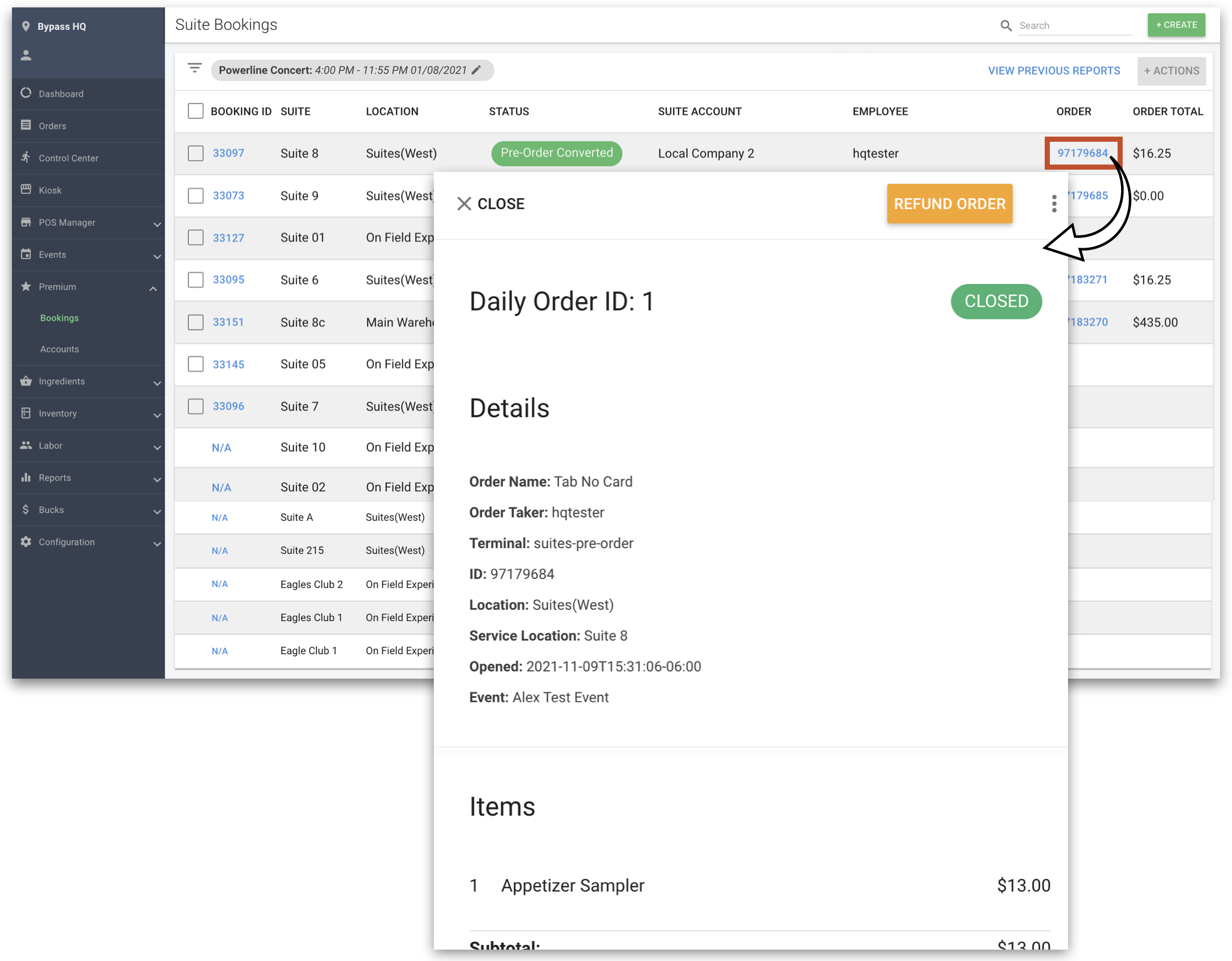This screenshot has width=1232, height=961.
Task: Select the Control Center icon
Action: click(27, 157)
